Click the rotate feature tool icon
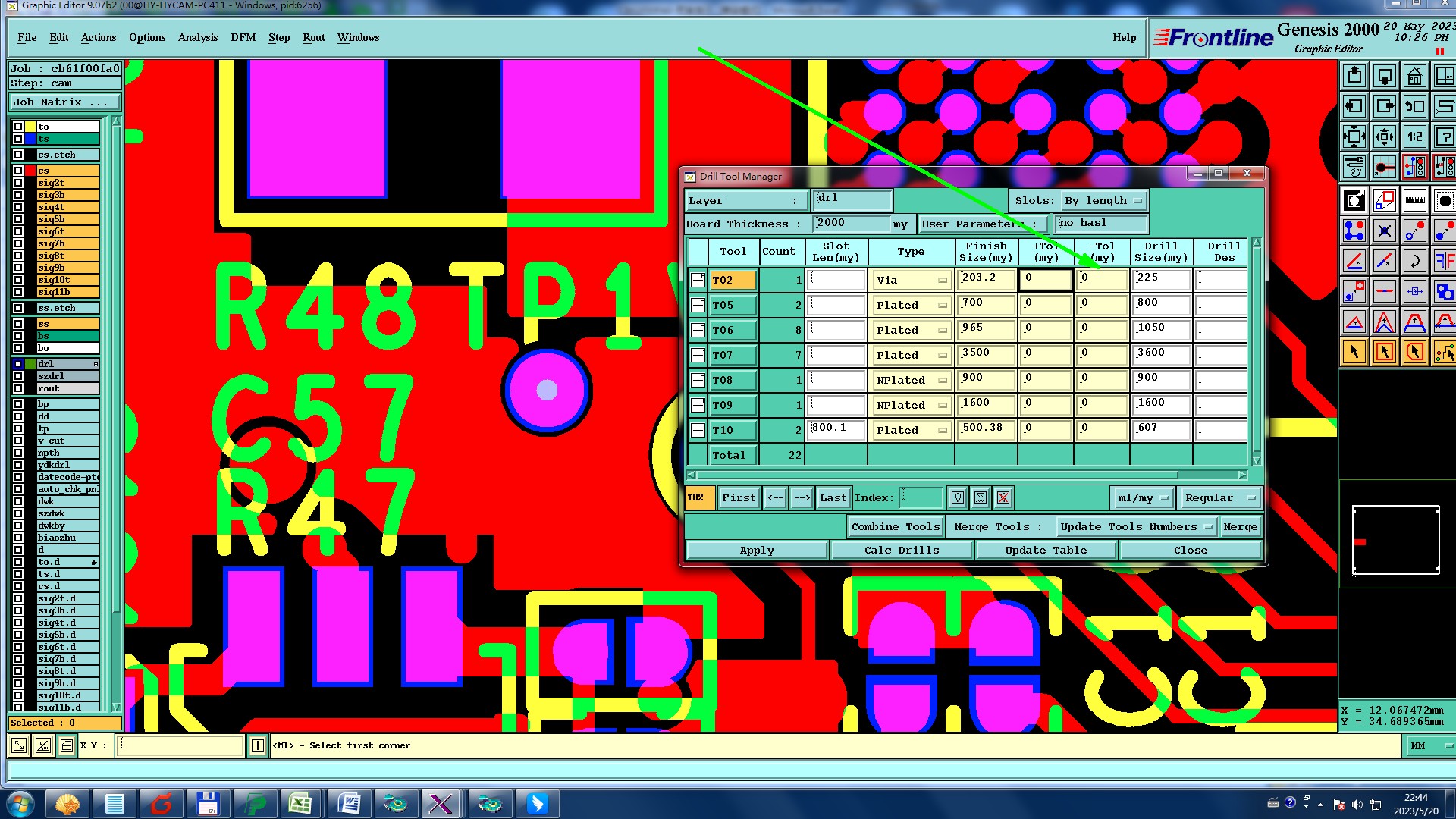Image resolution: width=1456 pixels, height=819 pixels. (1414, 262)
